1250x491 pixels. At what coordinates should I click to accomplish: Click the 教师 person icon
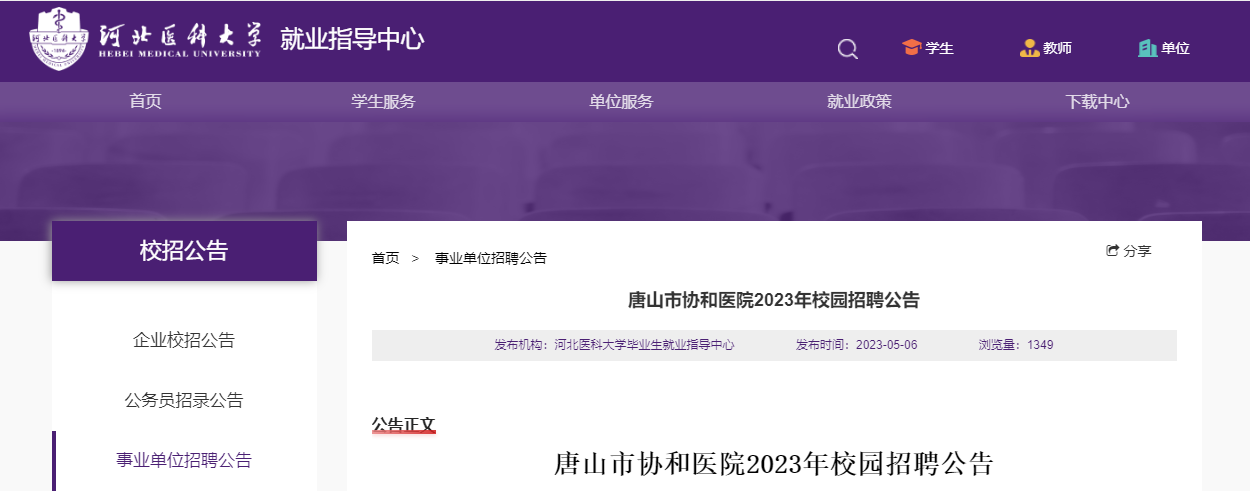click(1029, 48)
